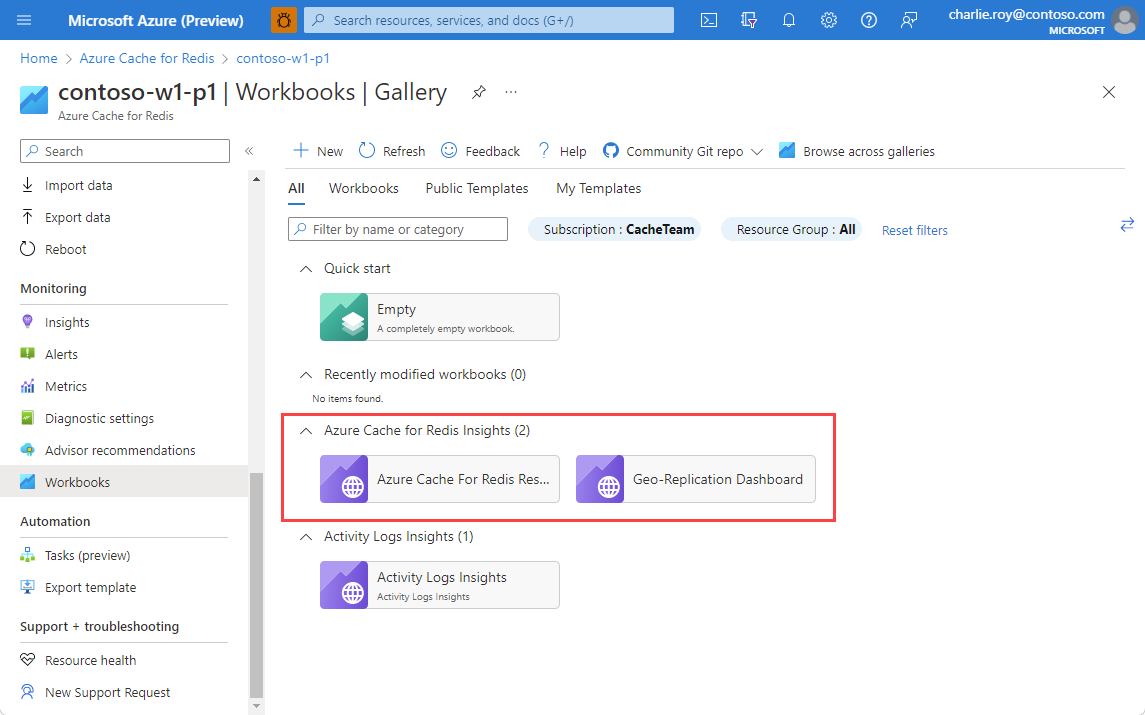Collapse the Azure Cache for Redis Insights section

coord(306,429)
